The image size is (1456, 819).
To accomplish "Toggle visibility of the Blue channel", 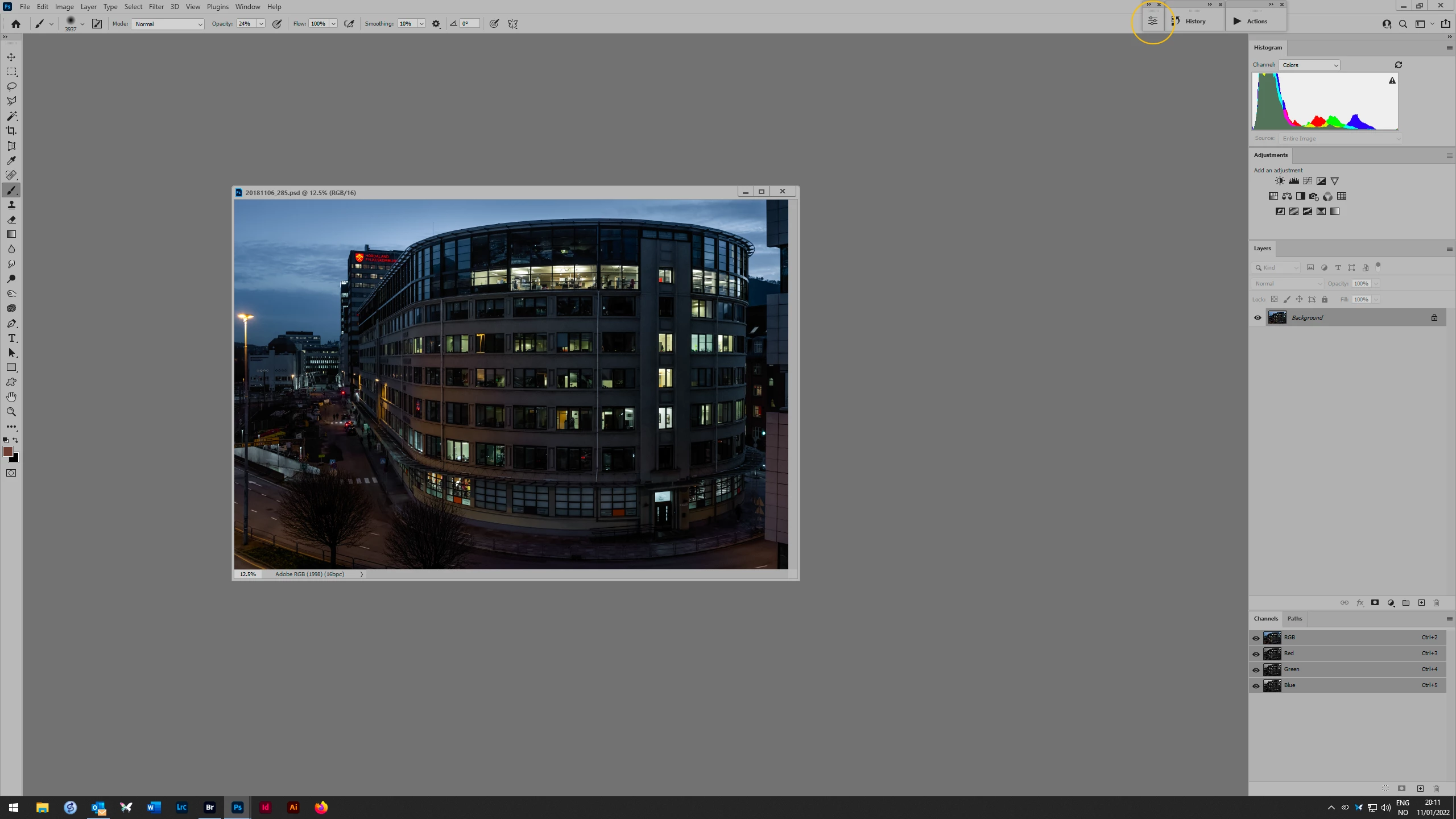I will coord(1256,686).
